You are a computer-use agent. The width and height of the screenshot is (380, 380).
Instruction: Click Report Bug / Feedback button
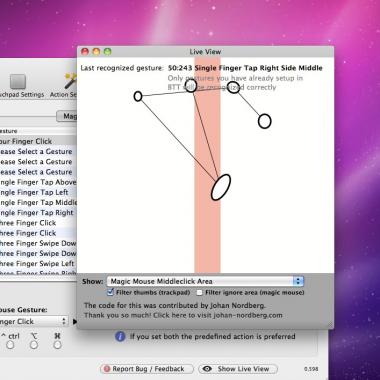pyautogui.click(x=147, y=369)
